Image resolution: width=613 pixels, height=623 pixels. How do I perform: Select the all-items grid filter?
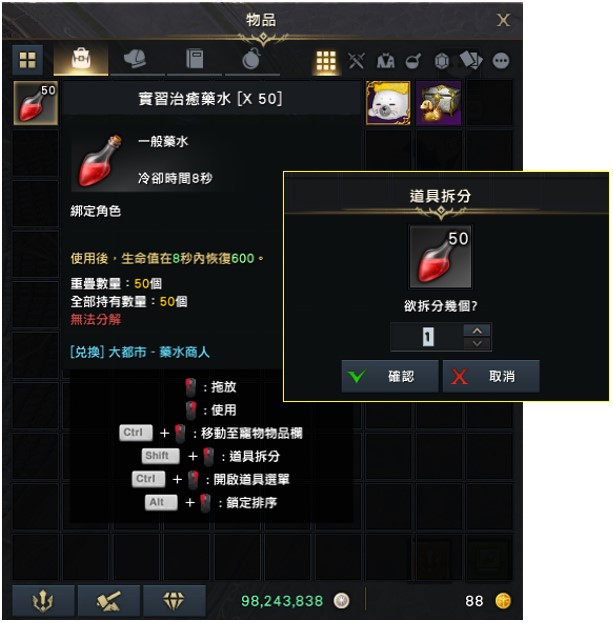tap(326, 61)
